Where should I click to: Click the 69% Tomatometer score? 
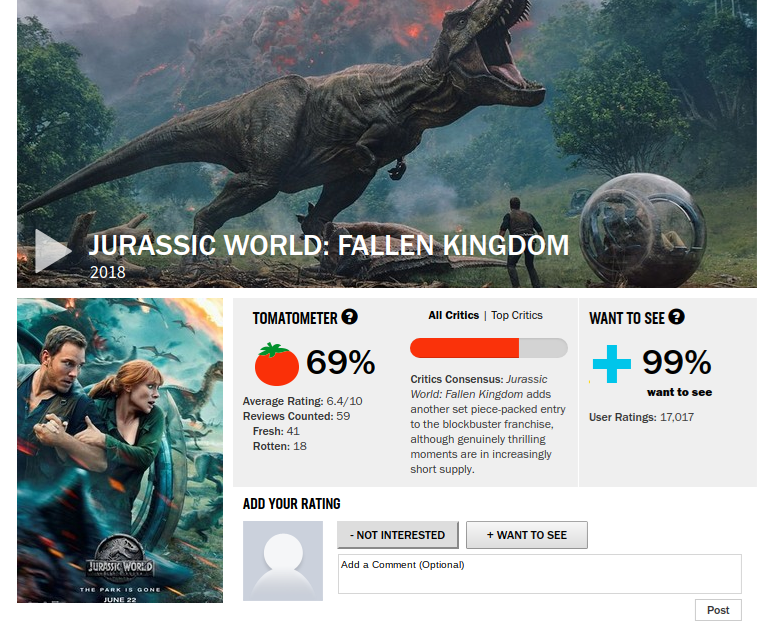pos(340,363)
